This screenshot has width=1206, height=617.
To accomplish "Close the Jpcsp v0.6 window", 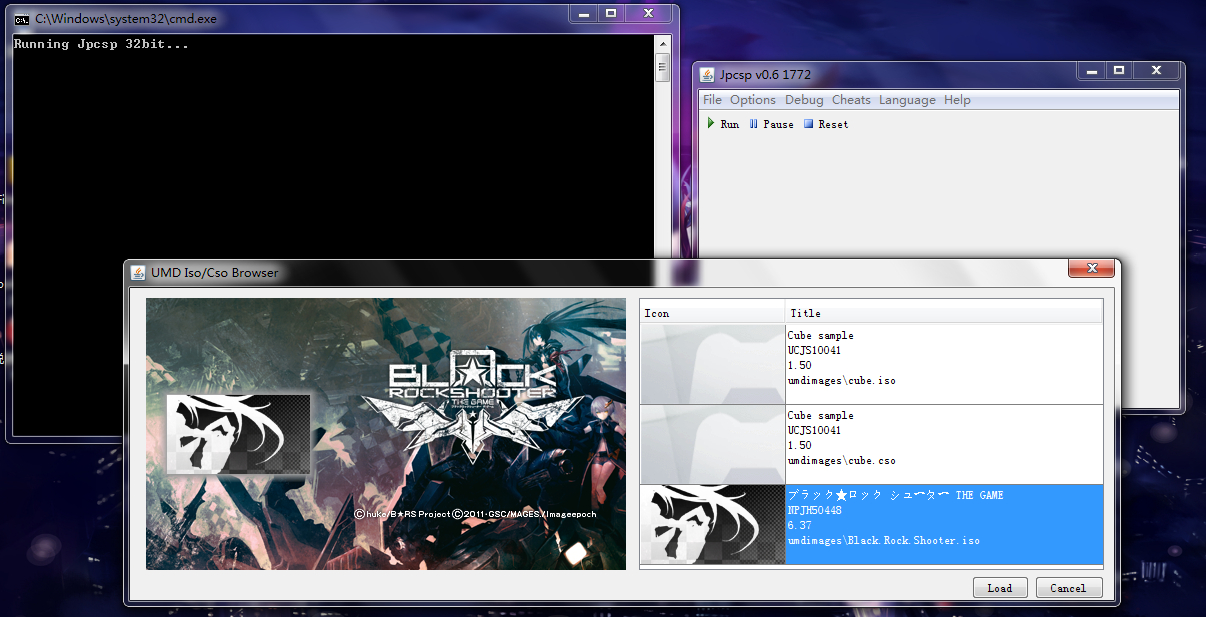I will click(1157, 70).
